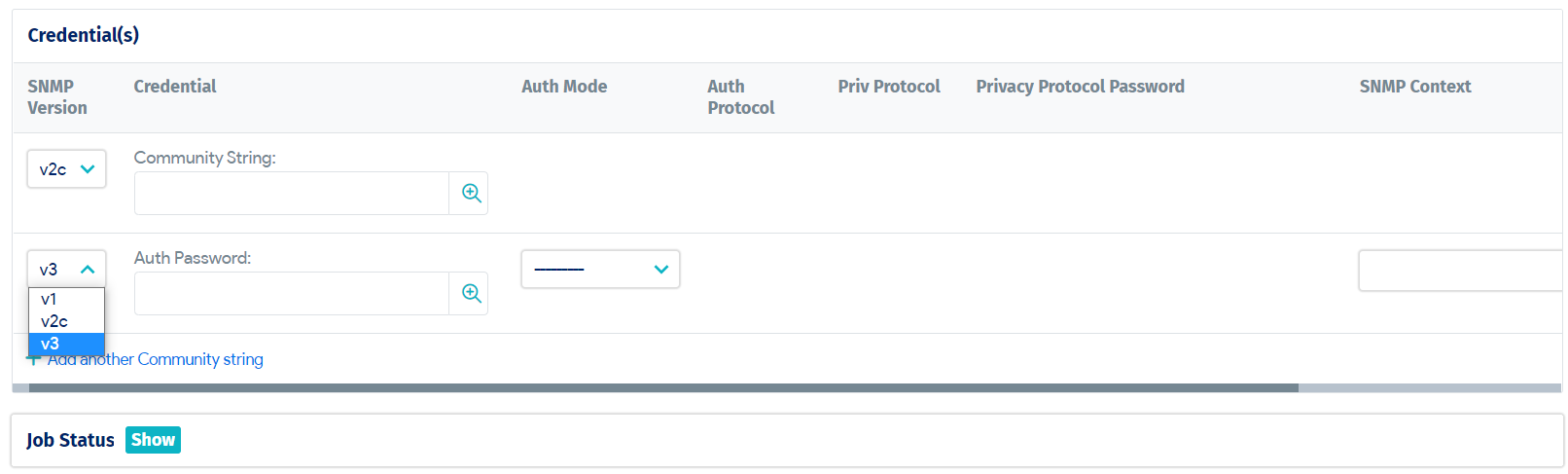The image size is (1568, 474).
Task: Click the scrollbar track right of the thumb
Action: [x=1430, y=387]
